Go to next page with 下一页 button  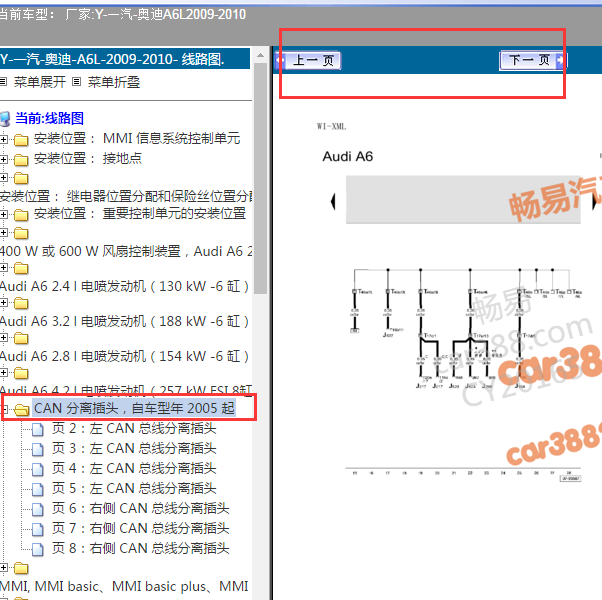click(533, 60)
